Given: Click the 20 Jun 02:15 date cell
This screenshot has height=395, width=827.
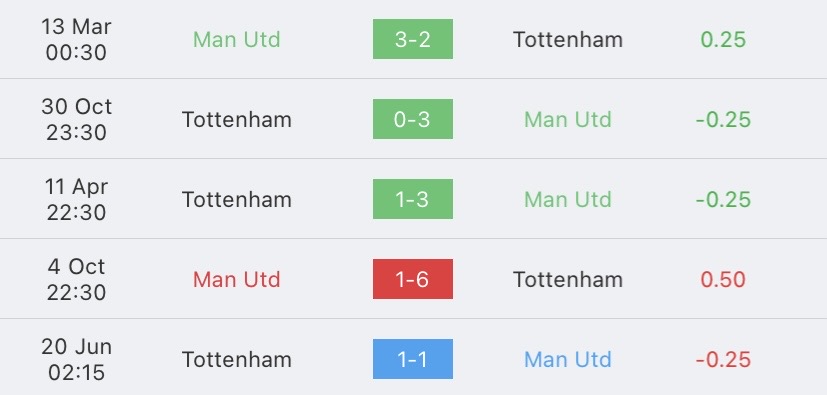Looking at the screenshot, I should point(76,360).
